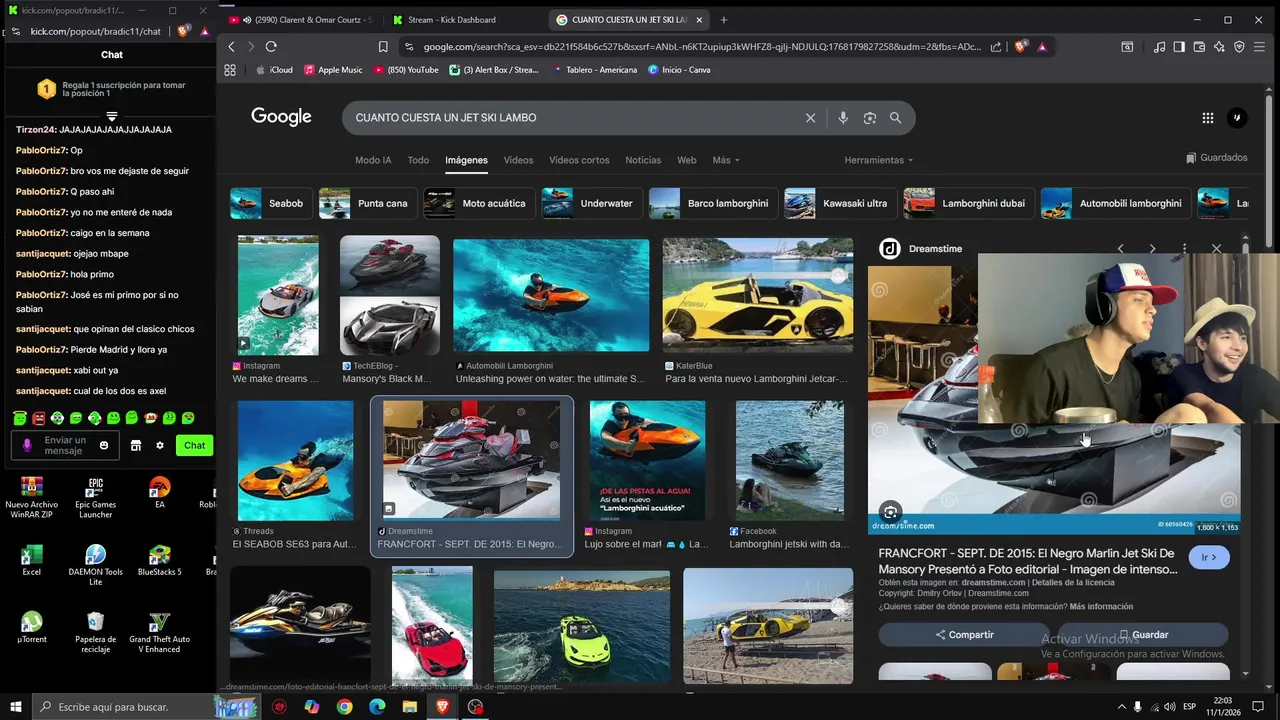Click the green Chat send button
1280x720 pixels.
[x=194, y=445]
